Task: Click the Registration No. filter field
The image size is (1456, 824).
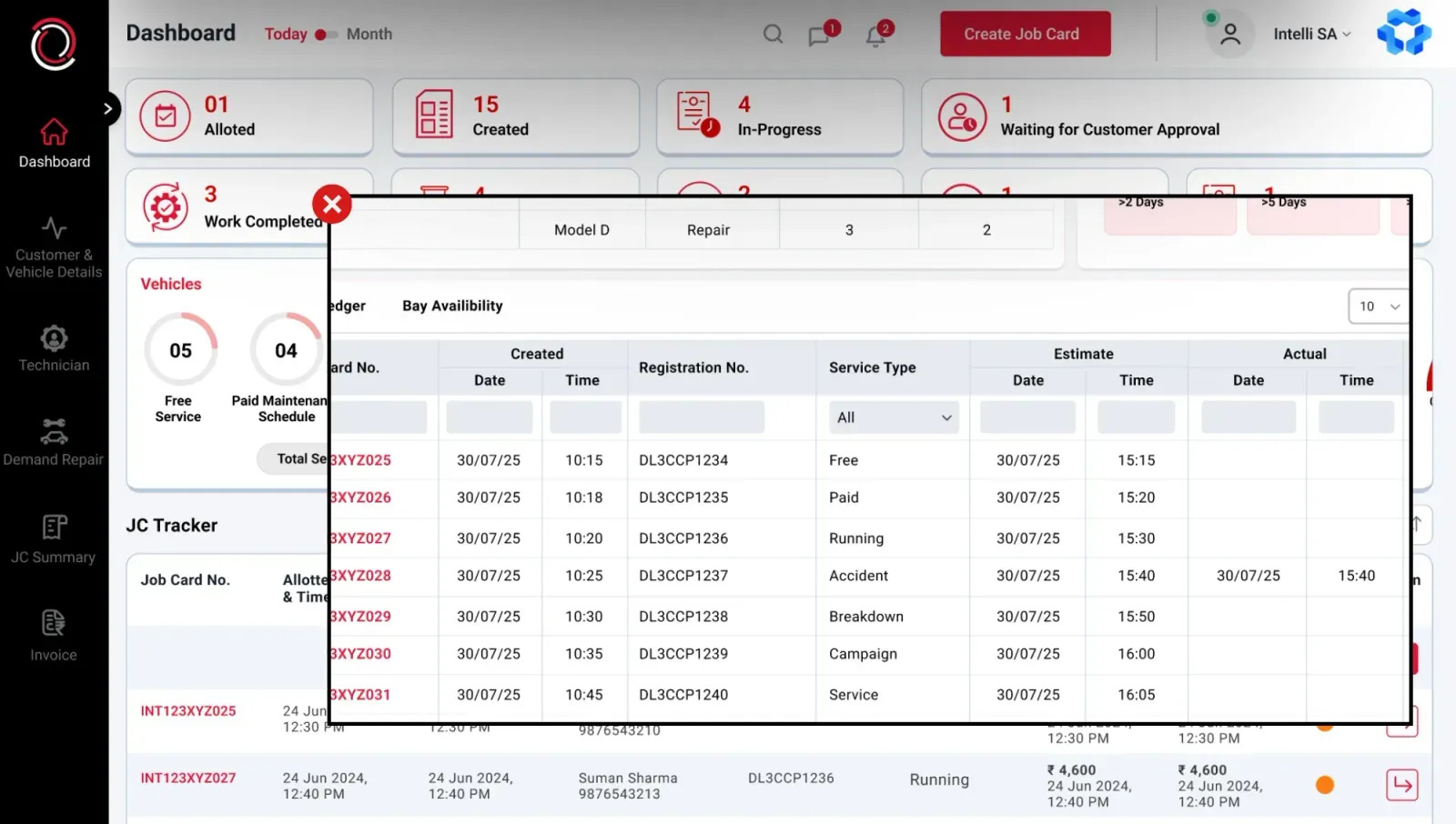Action: click(x=702, y=417)
